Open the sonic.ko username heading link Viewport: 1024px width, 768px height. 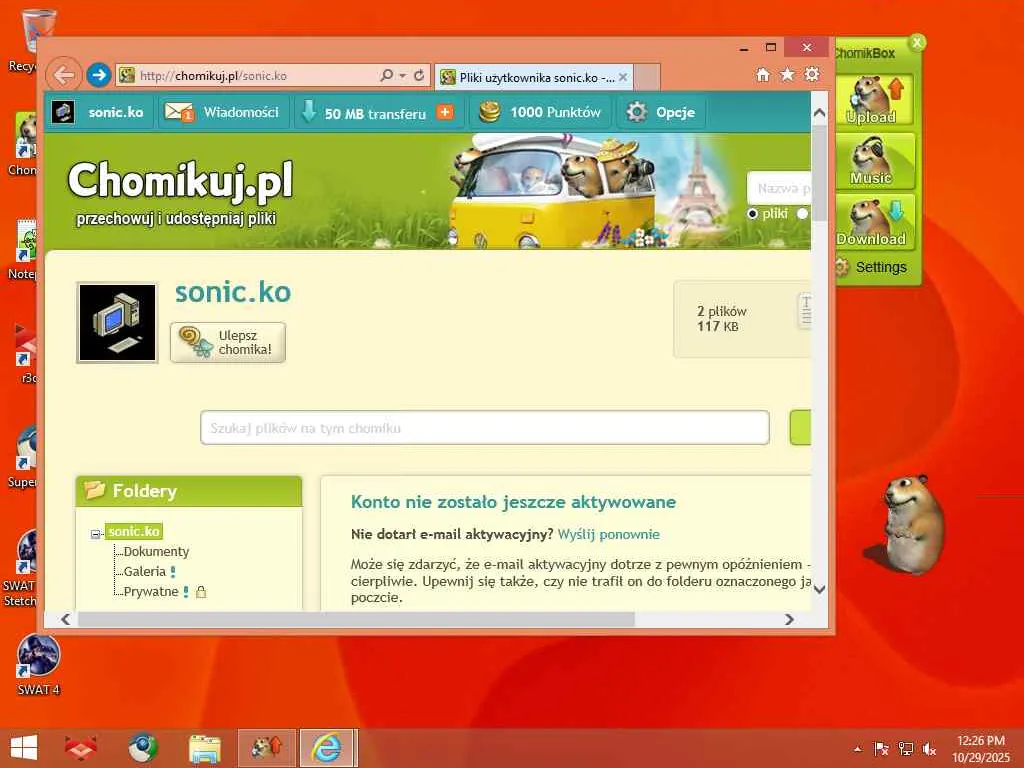[232, 292]
